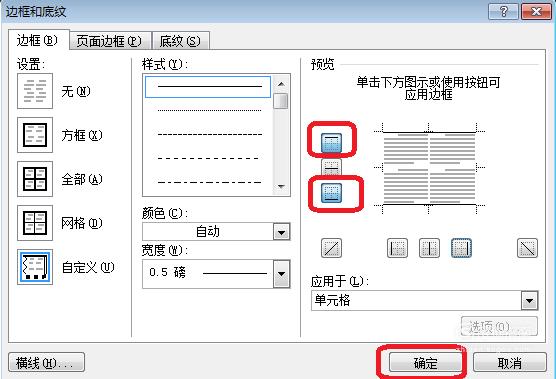Screen dimensions: 556x379
Task: Click the style list scroll down arrow
Action: tap(281, 186)
